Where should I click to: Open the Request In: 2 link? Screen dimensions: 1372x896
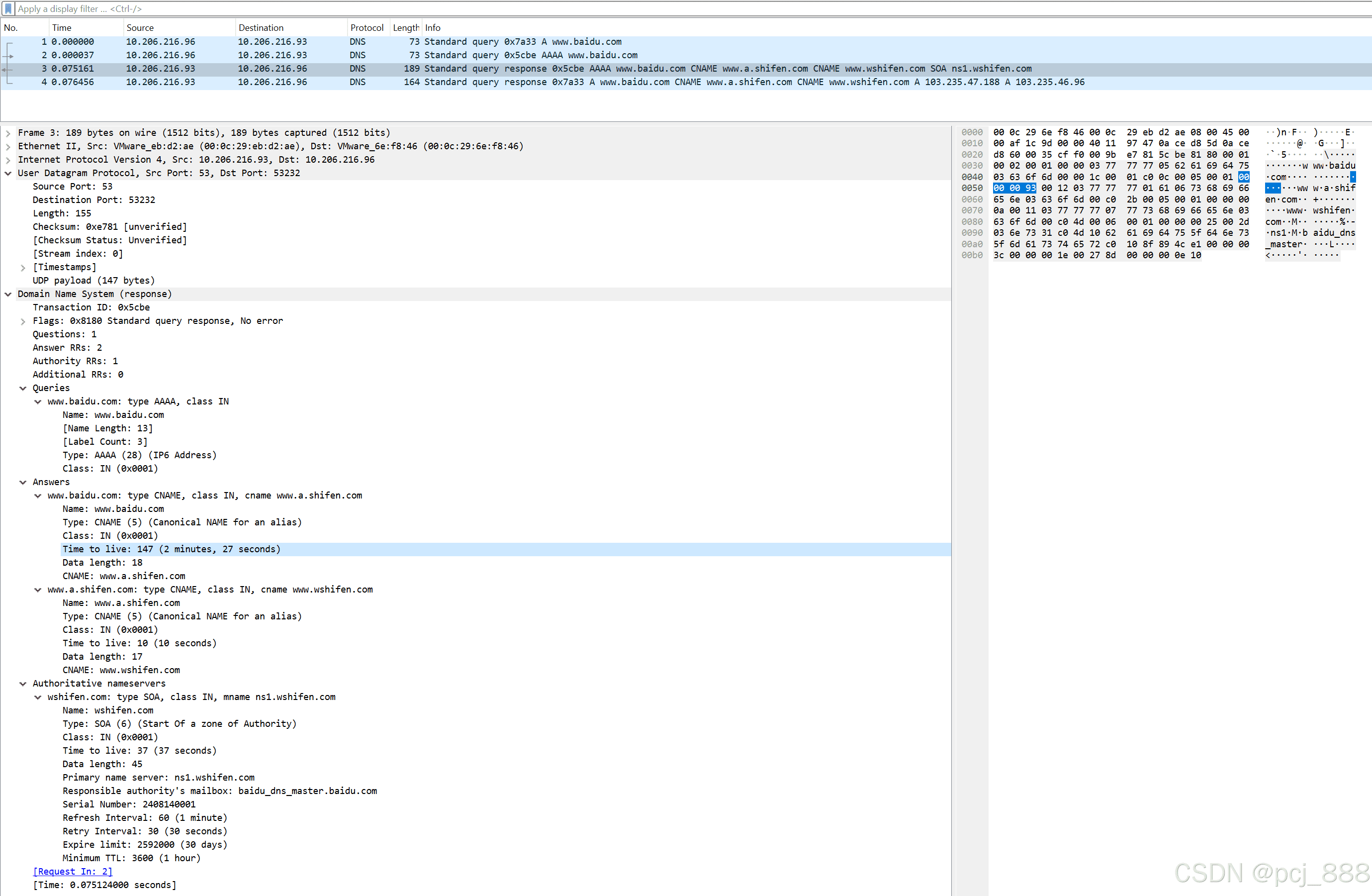[73, 871]
